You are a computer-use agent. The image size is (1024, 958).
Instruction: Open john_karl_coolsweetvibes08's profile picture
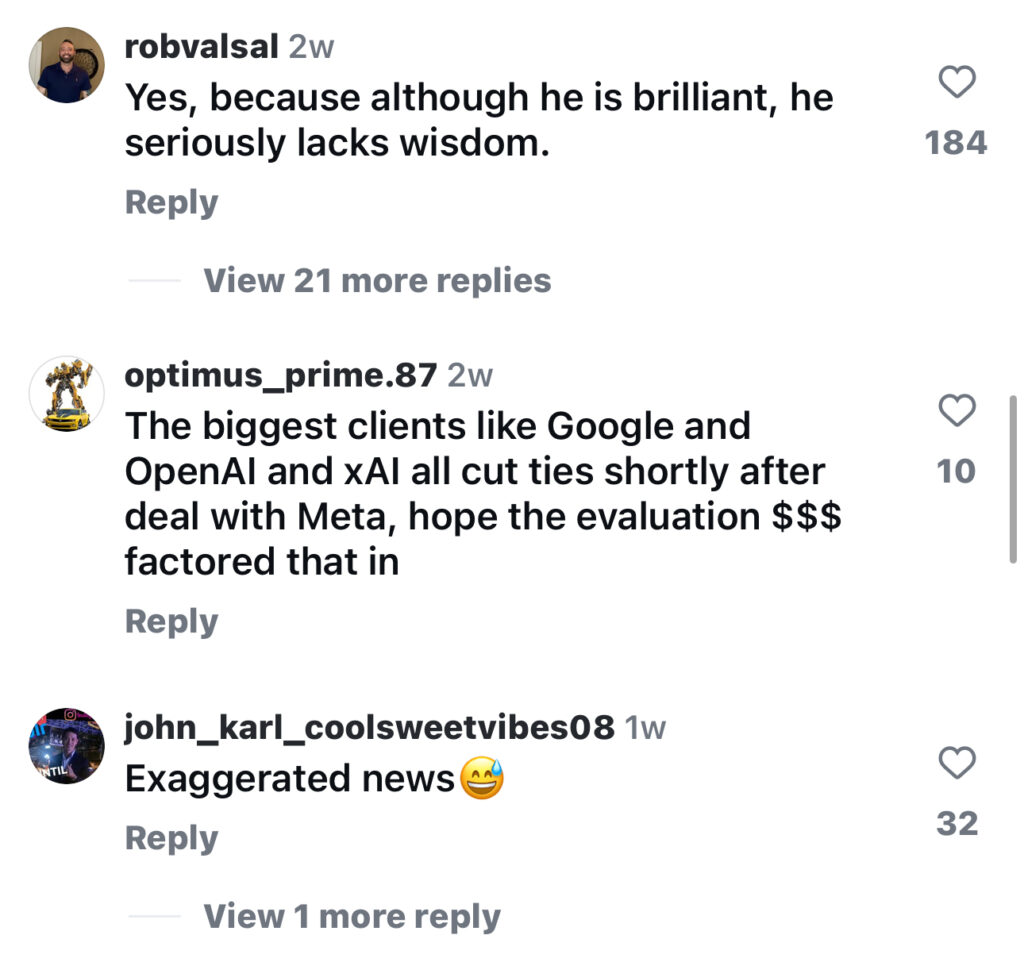click(66, 746)
